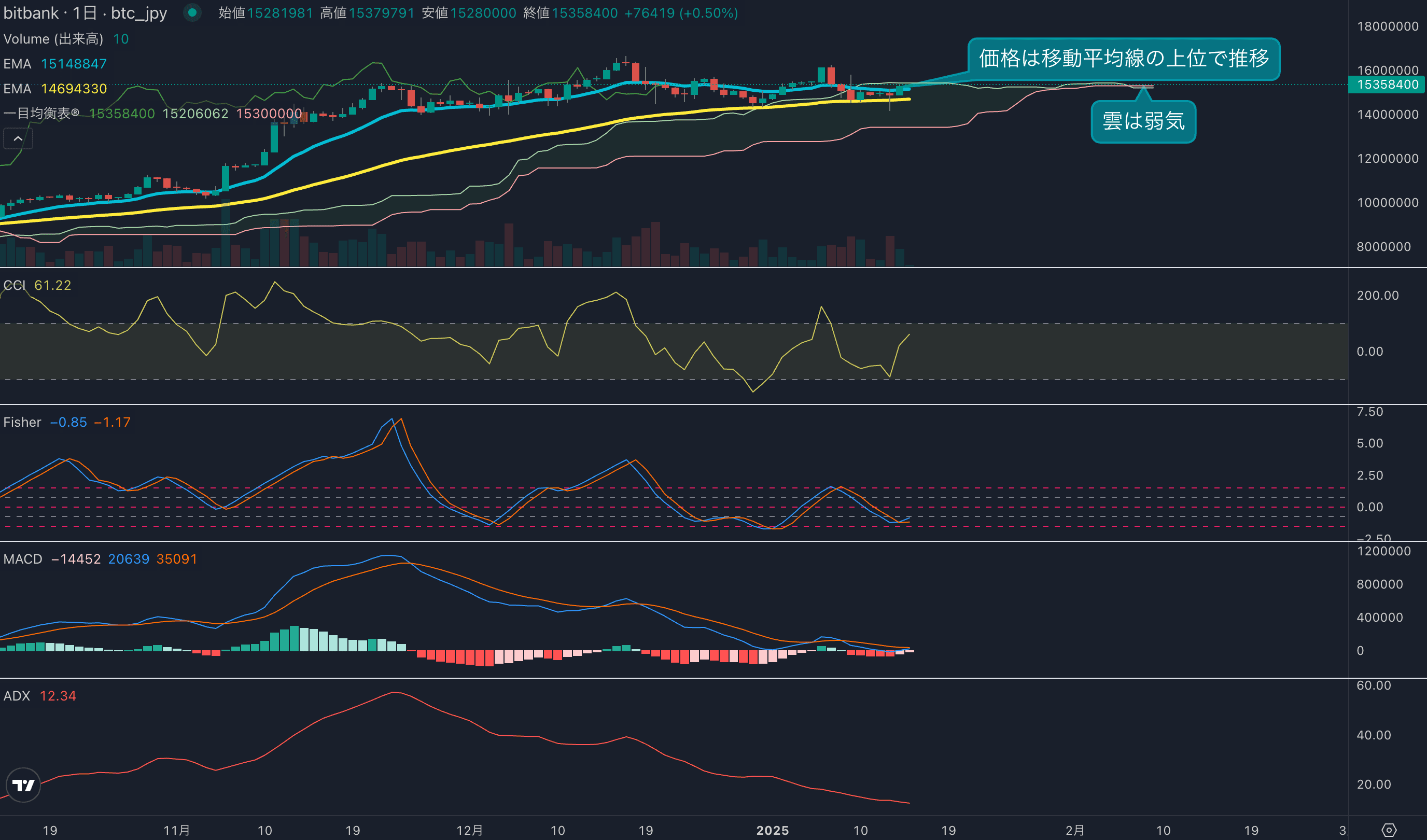Click the second EMA 14694330 legend

coord(55,88)
